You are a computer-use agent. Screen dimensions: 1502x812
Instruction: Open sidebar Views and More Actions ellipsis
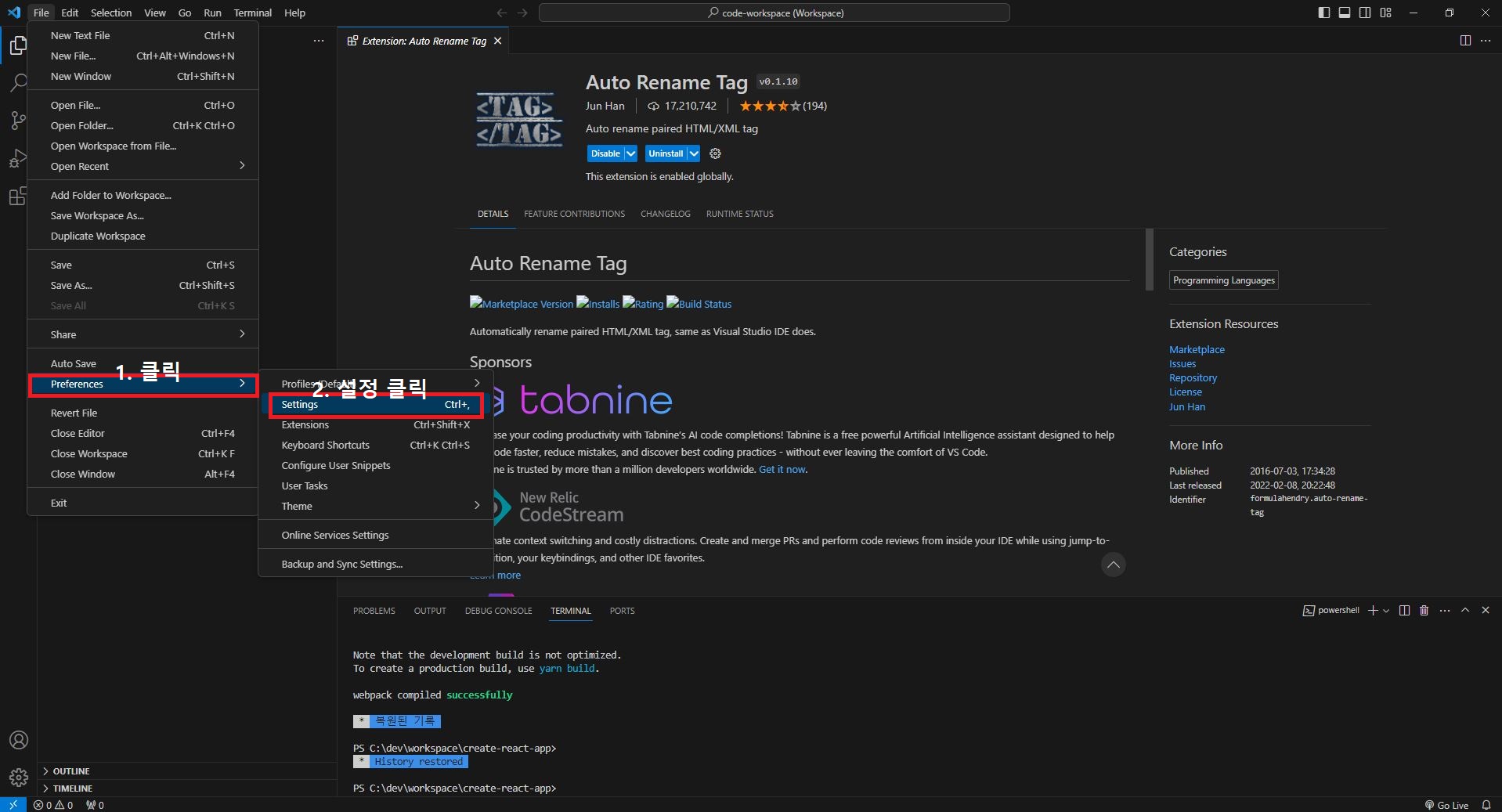coord(319,41)
